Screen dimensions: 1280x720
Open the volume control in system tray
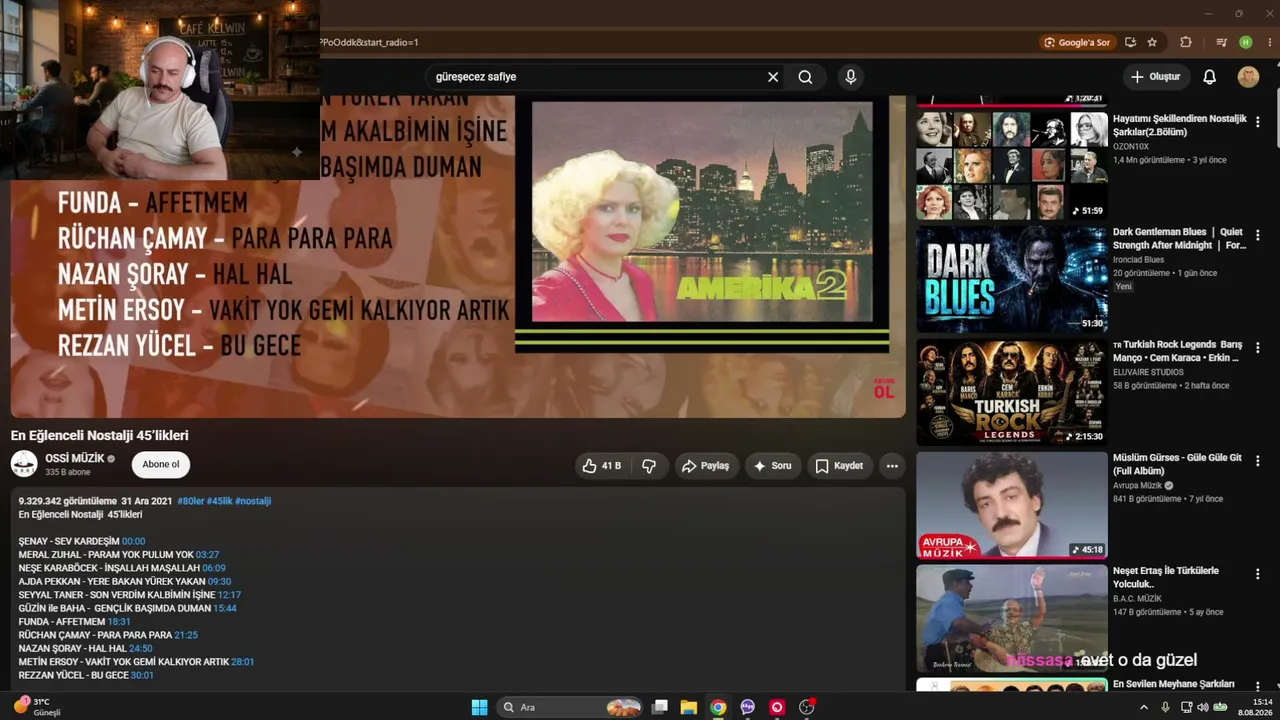tap(1202, 707)
